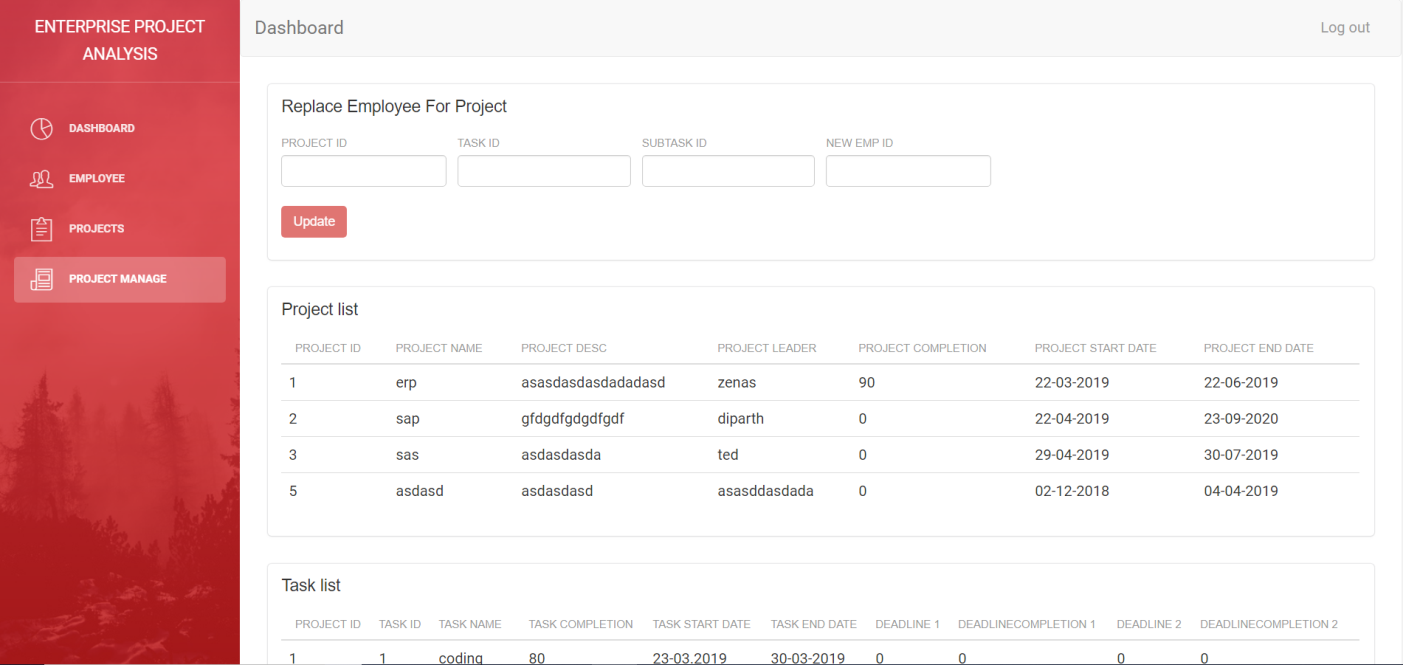
Task: Click the PROJECT NAME column header
Action: coord(439,348)
